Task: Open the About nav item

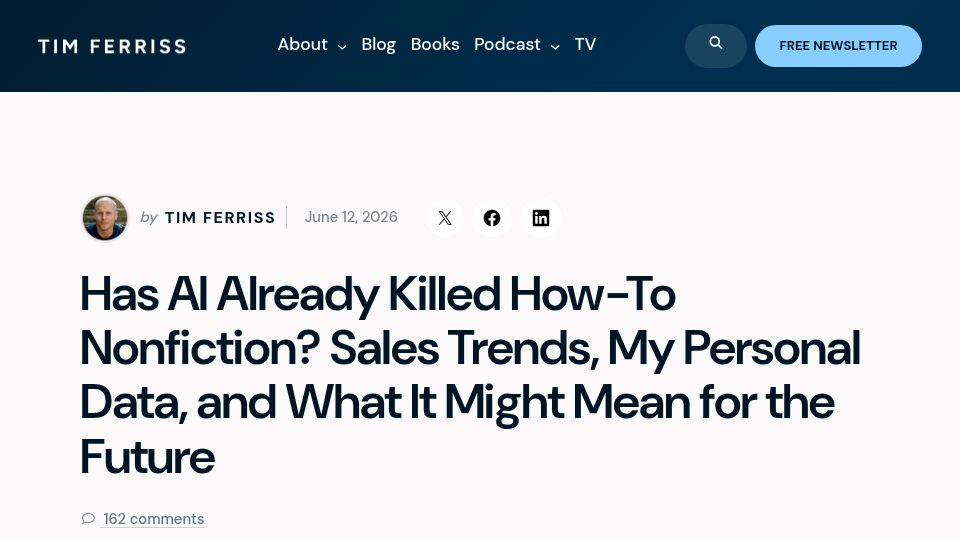Action: (302, 45)
